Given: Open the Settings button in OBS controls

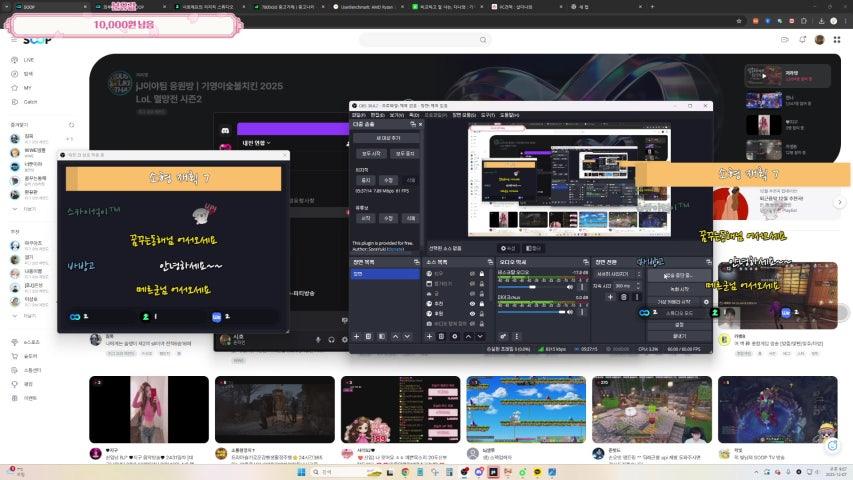Looking at the screenshot, I should (679, 324).
